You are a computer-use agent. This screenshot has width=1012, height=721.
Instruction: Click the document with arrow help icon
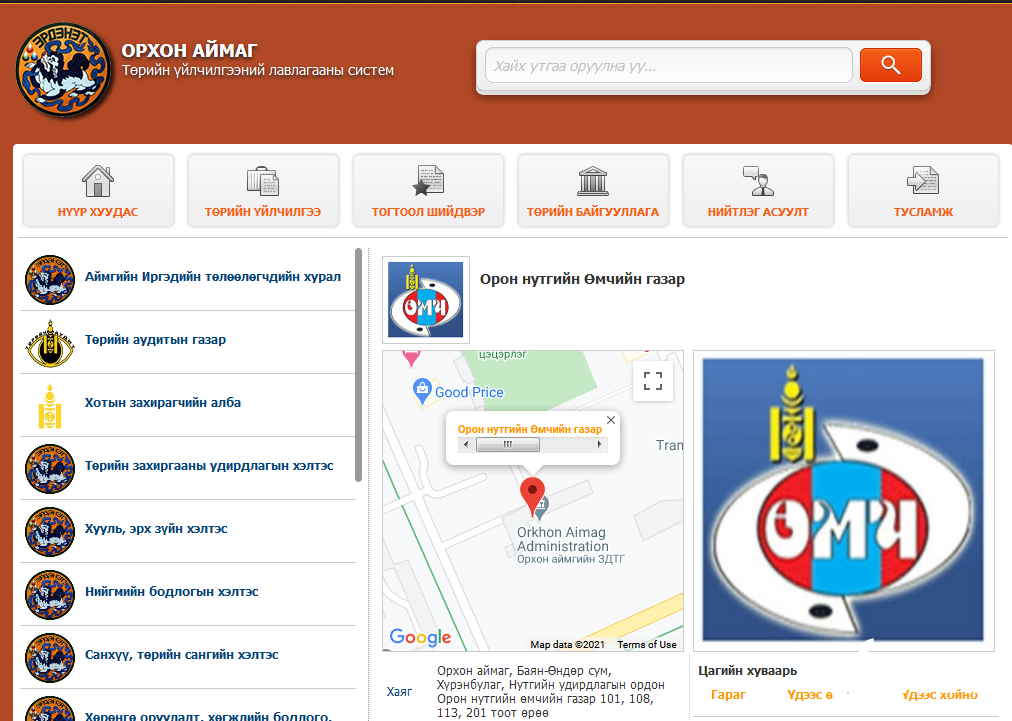[923, 180]
